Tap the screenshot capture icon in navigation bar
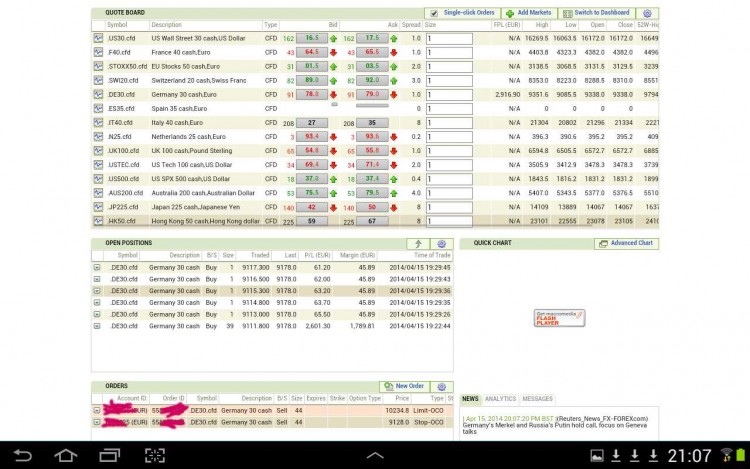Screen dimensions: 750x469 point(155,455)
